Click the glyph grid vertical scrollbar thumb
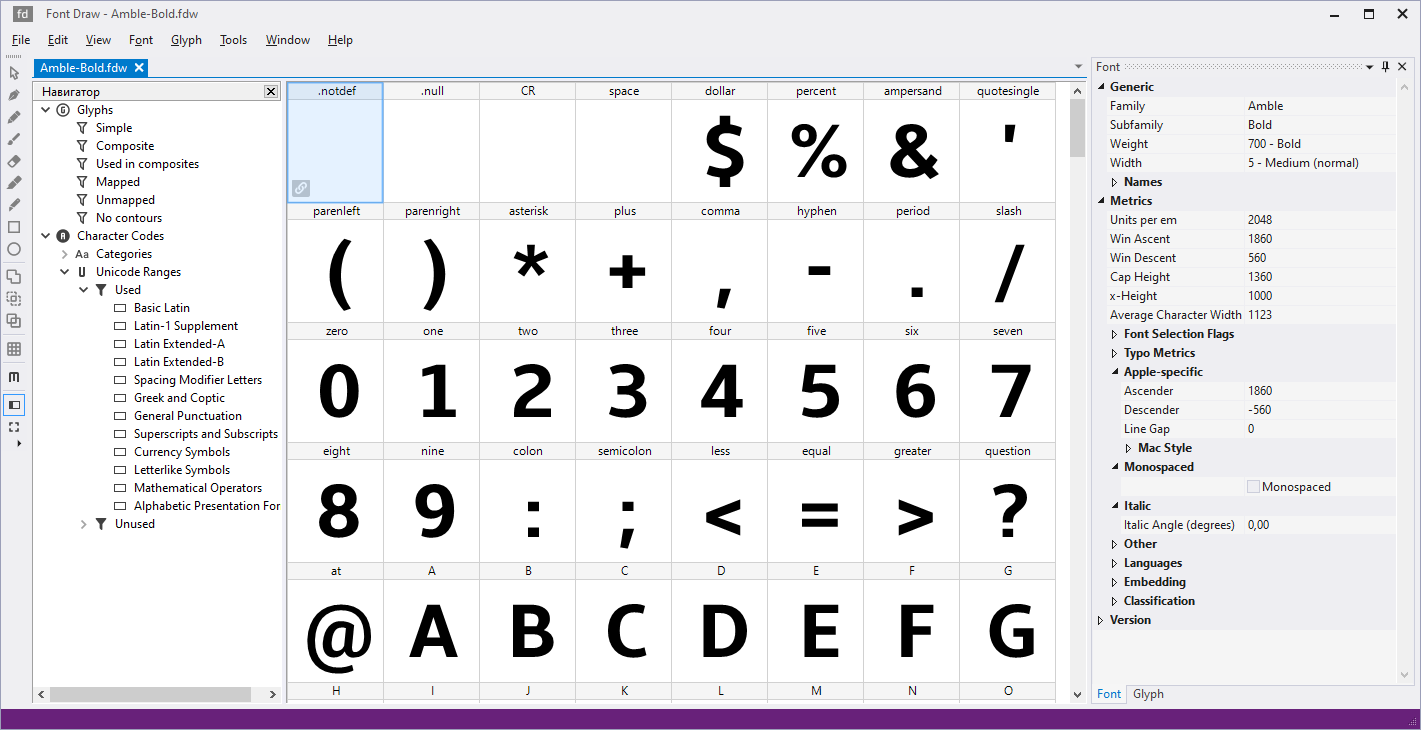 coord(1077,128)
